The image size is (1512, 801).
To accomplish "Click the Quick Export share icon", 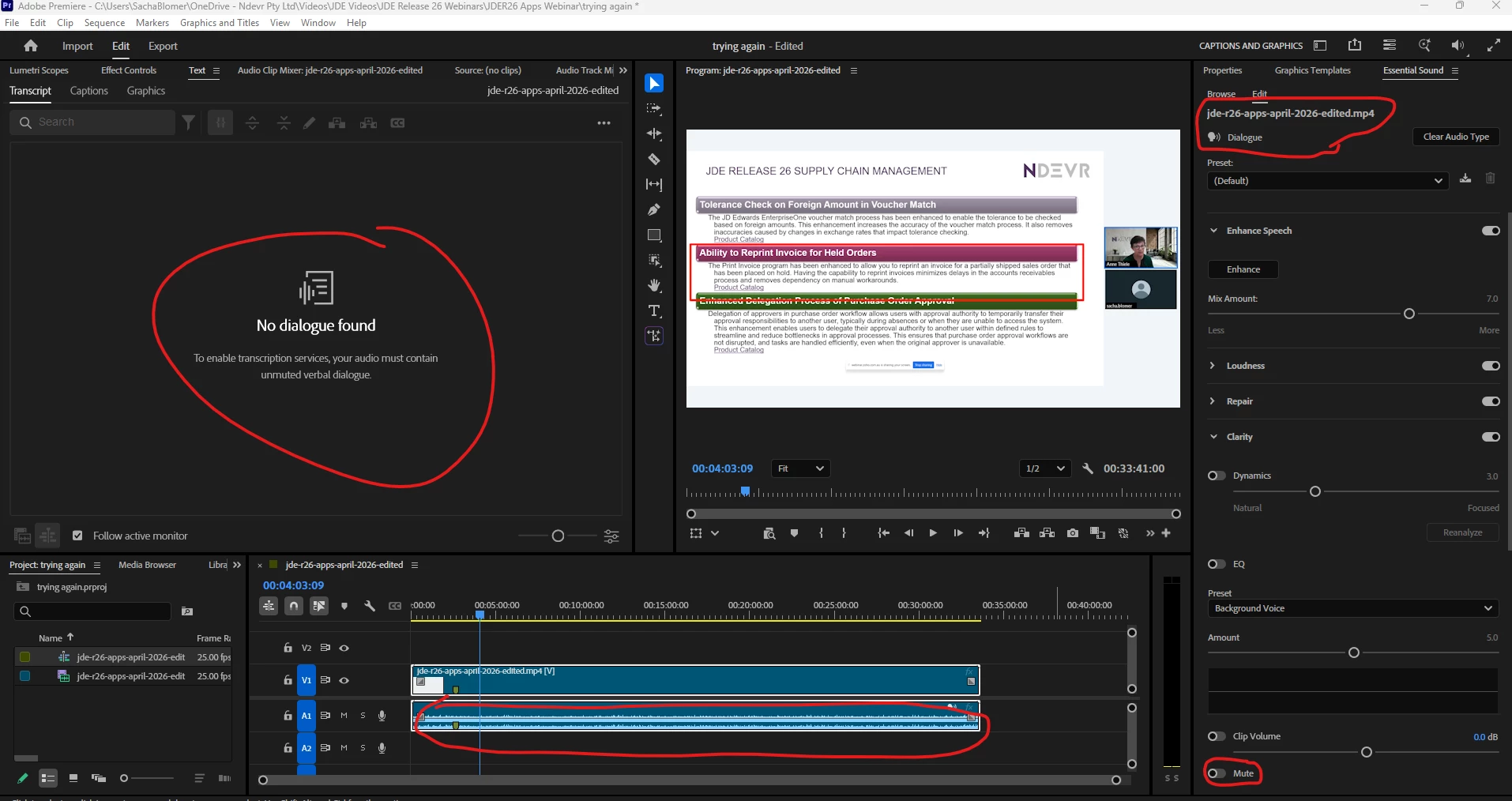I will (x=1355, y=45).
